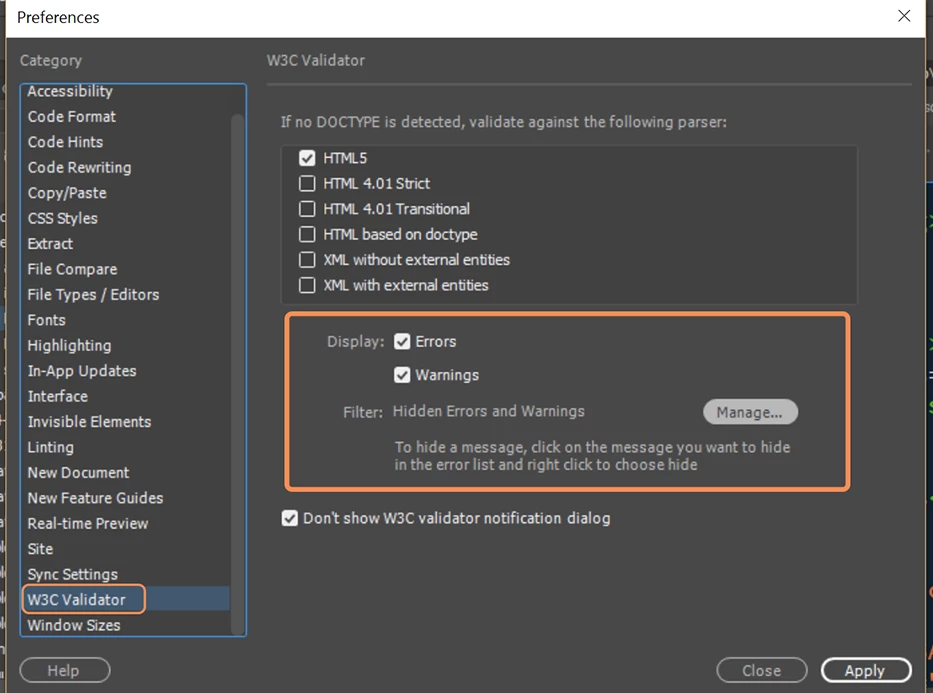Select the Linting category
Image resolution: width=933 pixels, height=693 pixels.
point(126,447)
